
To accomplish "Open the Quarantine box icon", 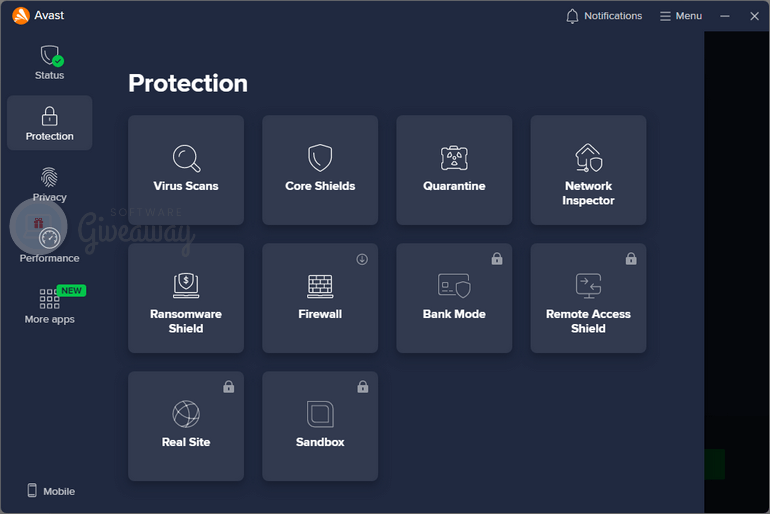I will [x=454, y=158].
